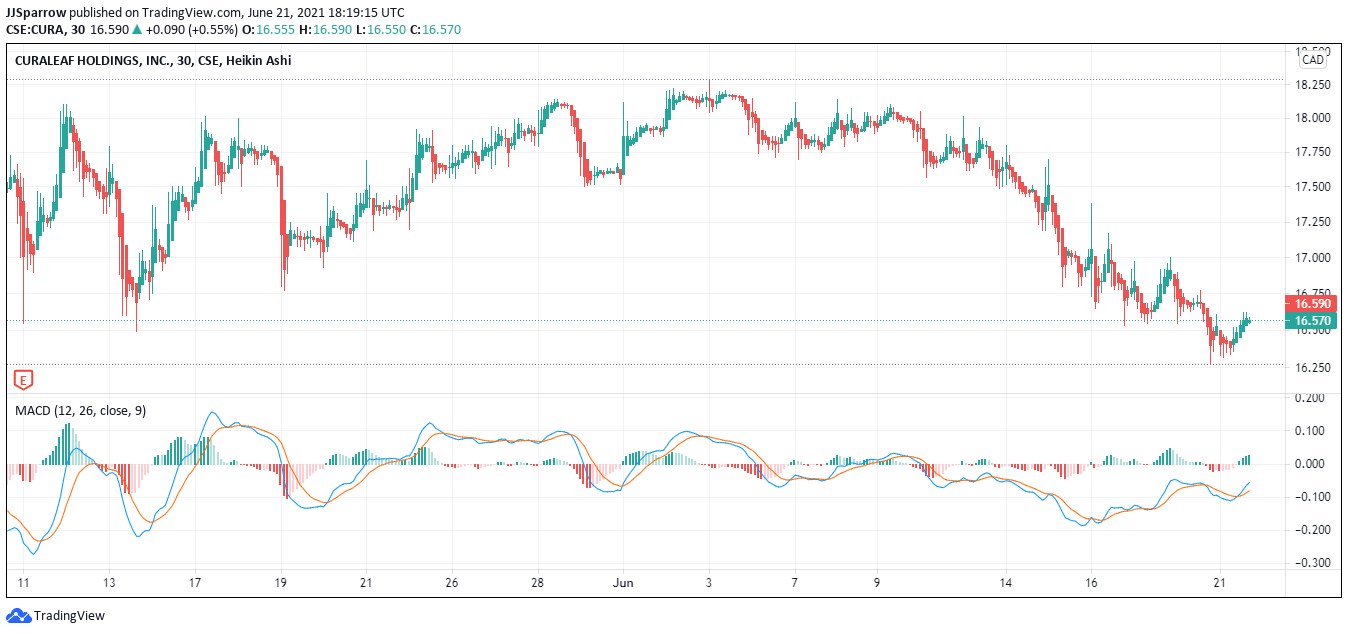
Task: Click the CAD currency label
Action: point(1312,60)
